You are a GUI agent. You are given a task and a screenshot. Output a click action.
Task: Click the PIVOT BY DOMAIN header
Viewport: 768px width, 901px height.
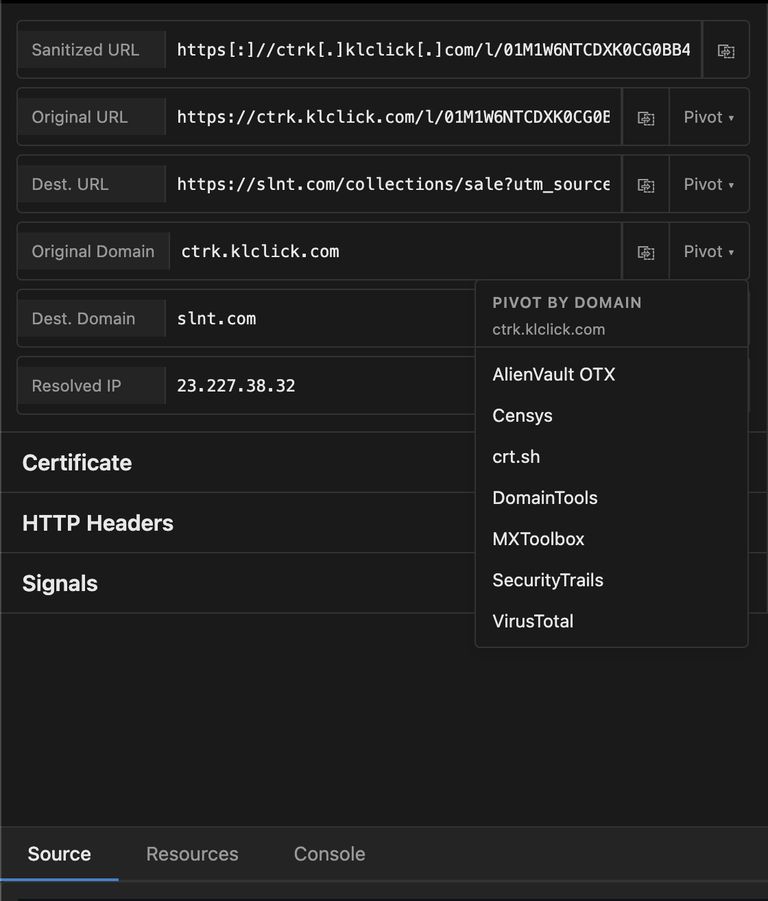(x=567, y=303)
